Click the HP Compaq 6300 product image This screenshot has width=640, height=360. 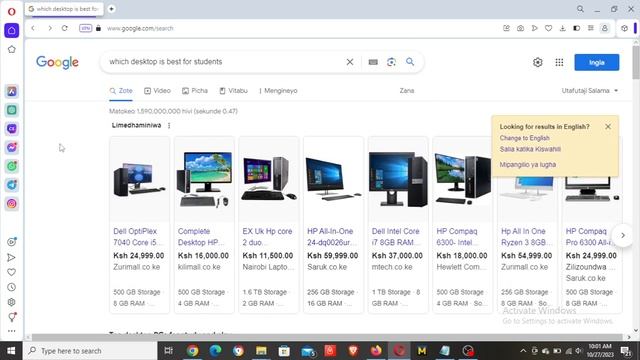tap(462, 180)
